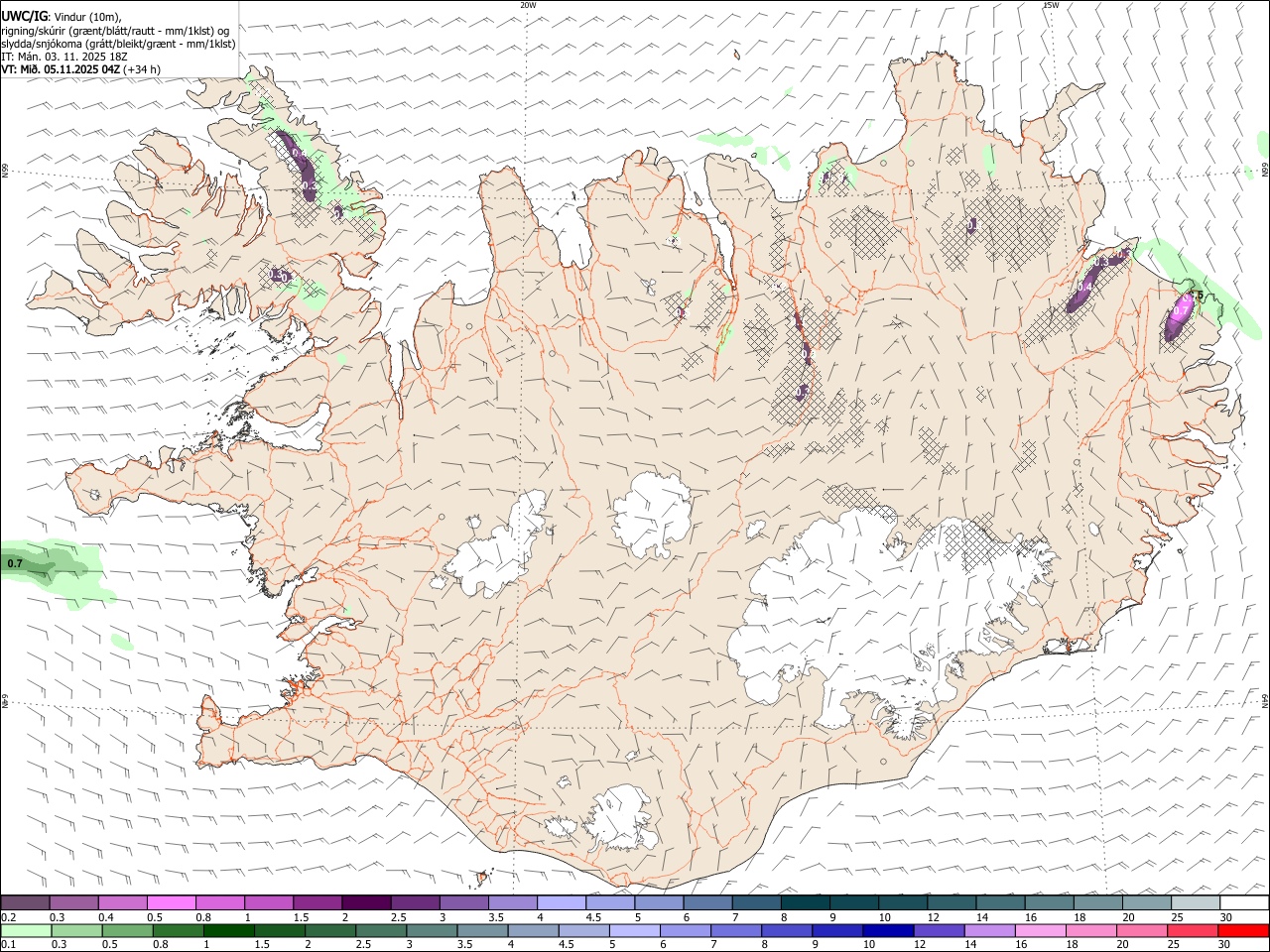Select the 'rigning/skúrir (grænt/blátt/rautt' description line

[115, 31]
